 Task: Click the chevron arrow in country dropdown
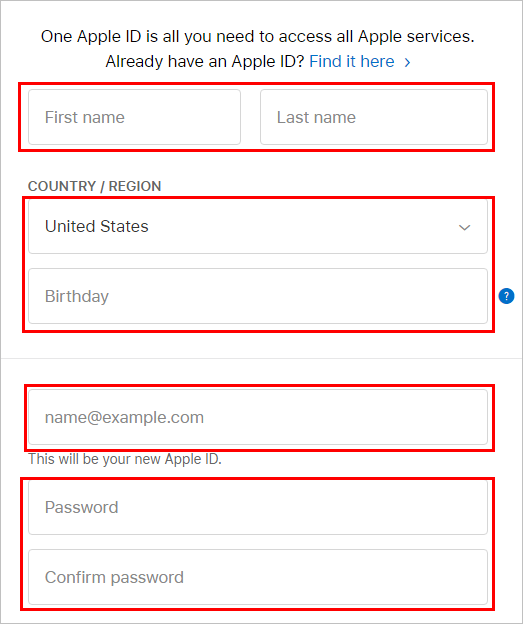[464, 228]
